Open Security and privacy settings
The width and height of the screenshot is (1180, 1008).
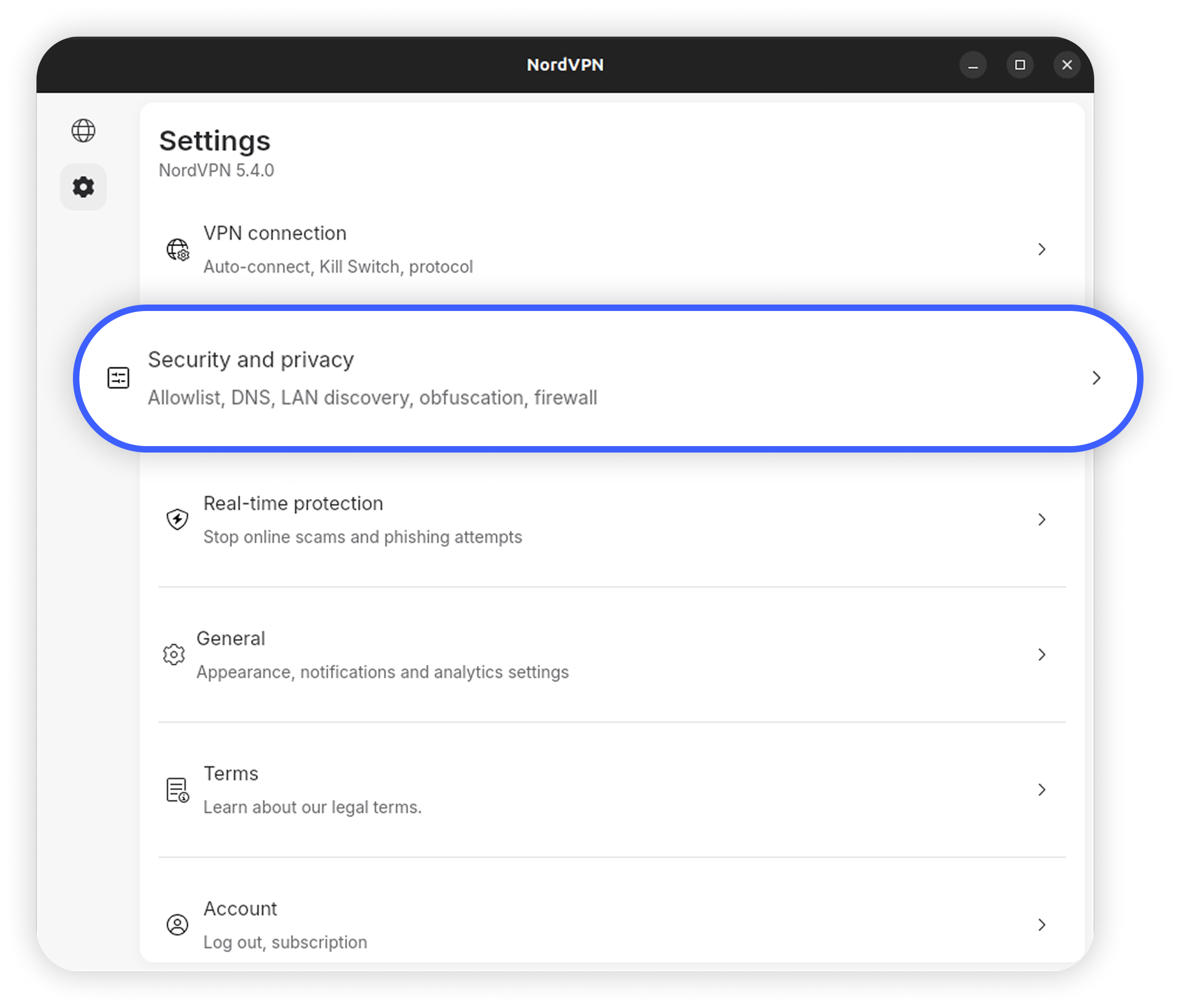pos(608,379)
